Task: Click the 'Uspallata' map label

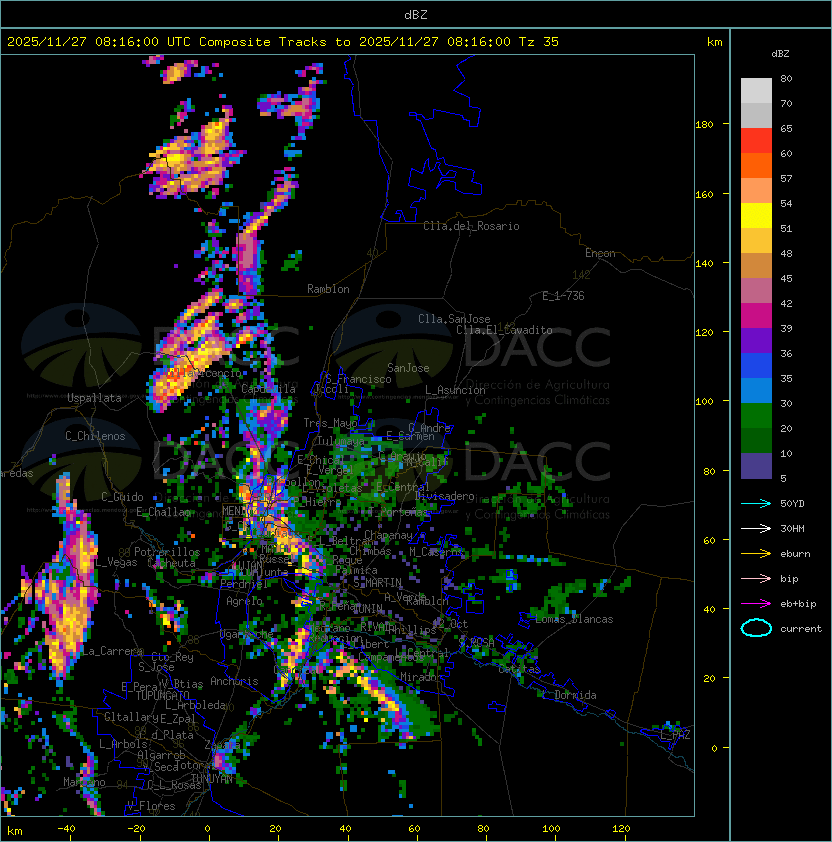Action: click(x=94, y=398)
